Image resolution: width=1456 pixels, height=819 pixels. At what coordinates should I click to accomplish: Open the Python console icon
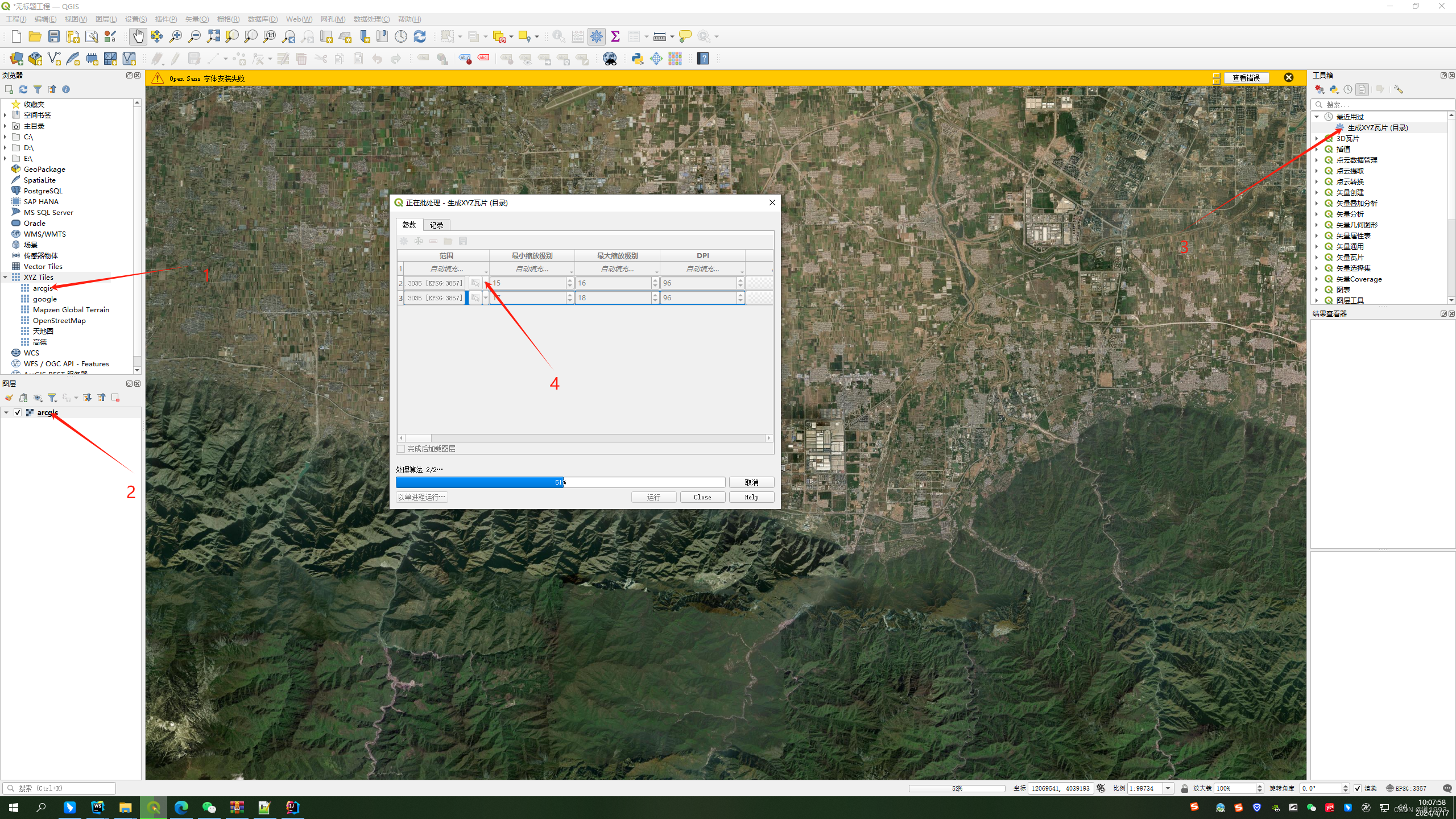(638, 59)
